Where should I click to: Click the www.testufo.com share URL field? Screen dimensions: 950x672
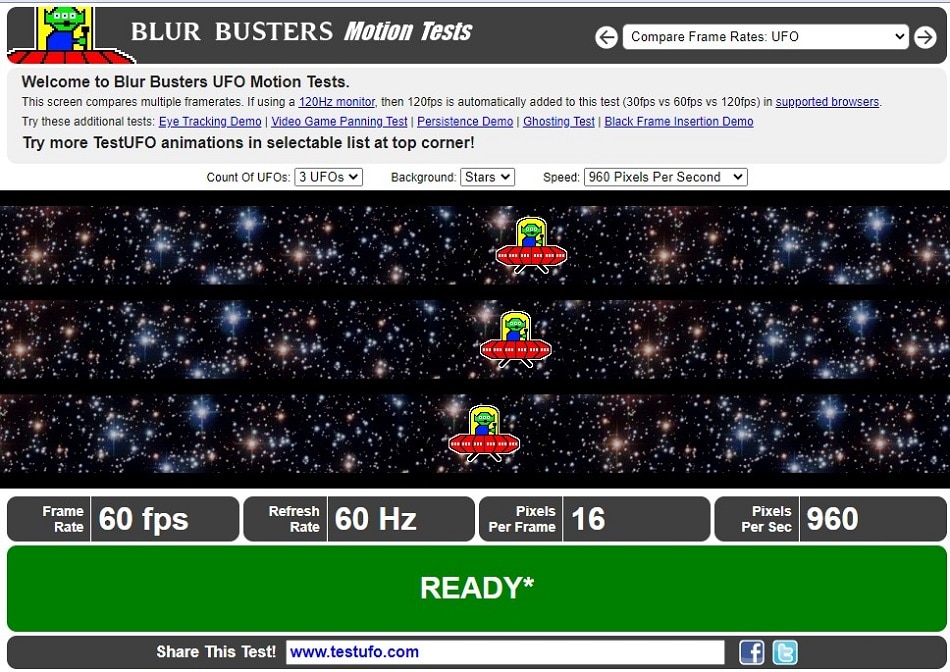505,653
